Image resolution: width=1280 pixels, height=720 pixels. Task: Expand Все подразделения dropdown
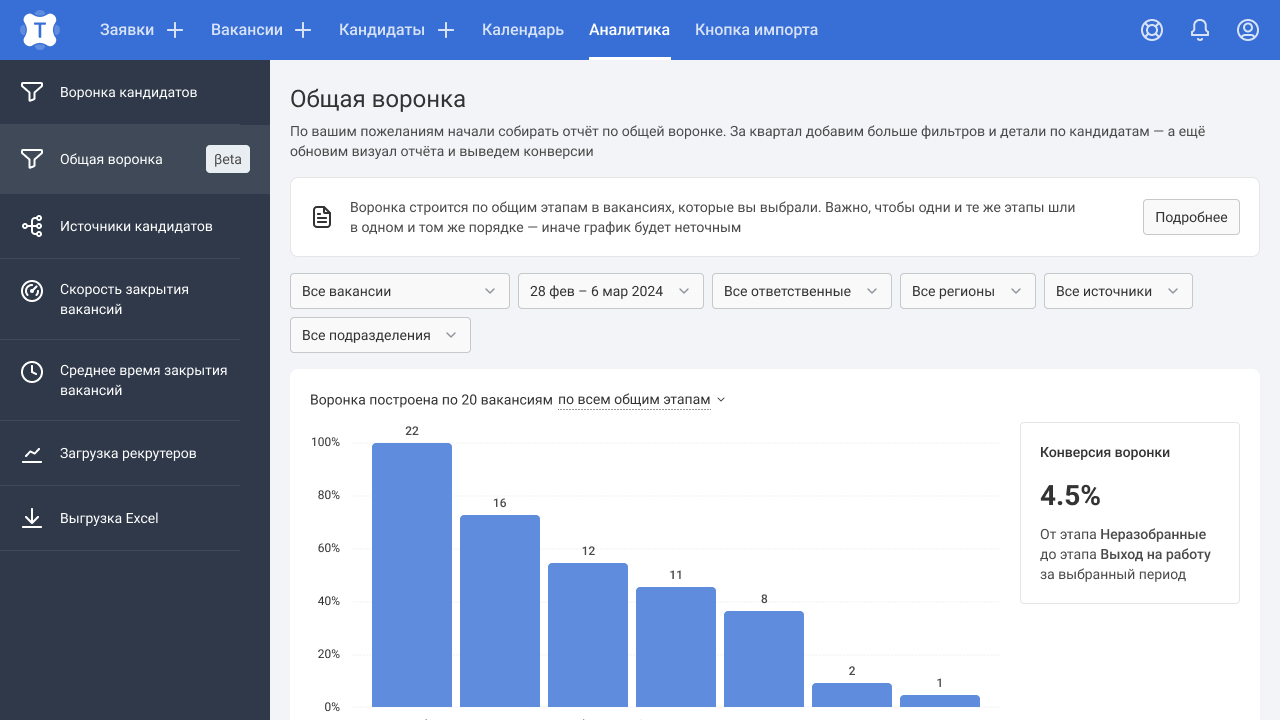(380, 335)
